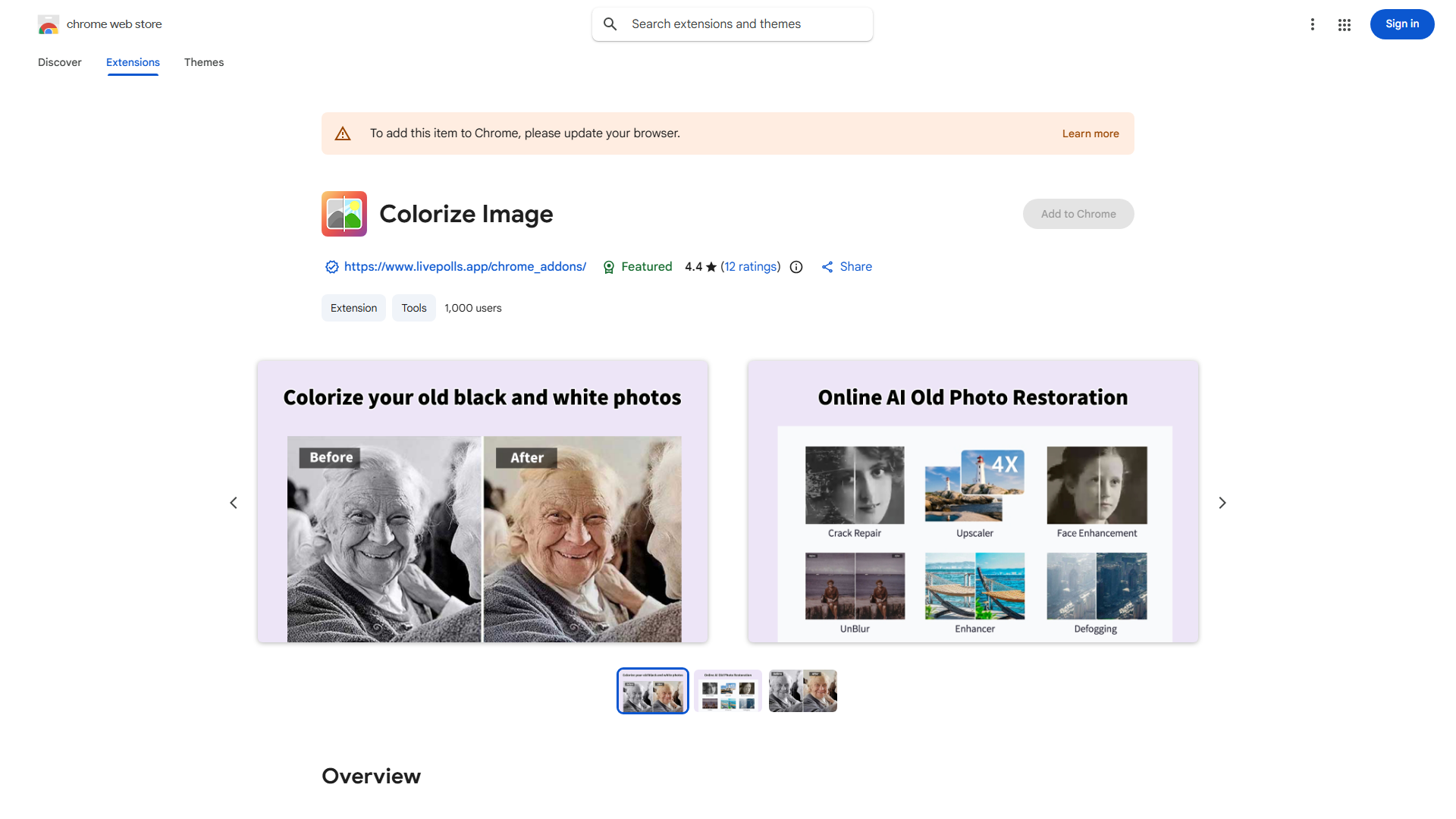The width and height of the screenshot is (1456, 819).
Task: Go back using the left carousel arrow
Action: pos(234,502)
